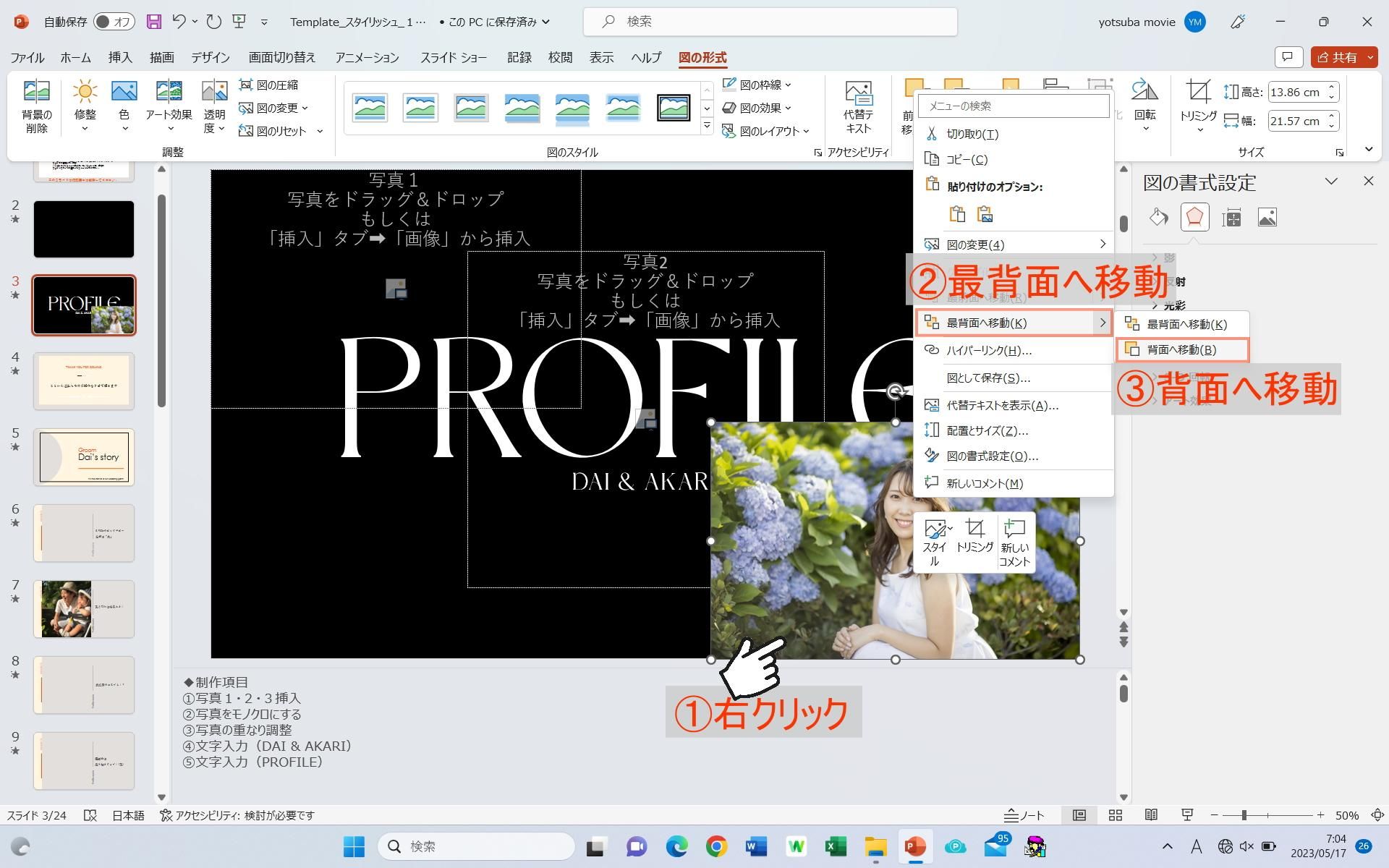
Task: Open the Color (色) picture tool
Action: click(x=124, y=106)
